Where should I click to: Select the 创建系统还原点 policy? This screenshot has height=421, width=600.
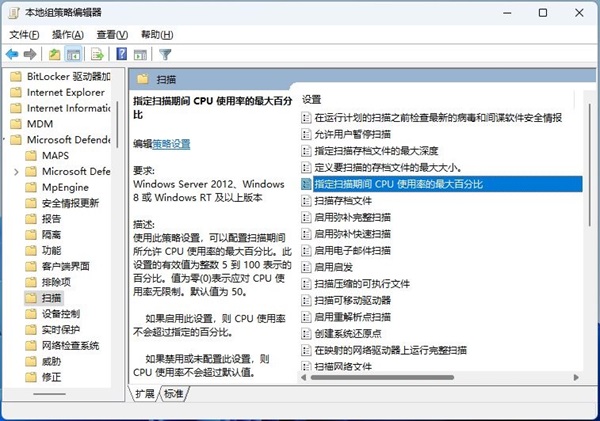pyautogui.click(x=341, y=334)
